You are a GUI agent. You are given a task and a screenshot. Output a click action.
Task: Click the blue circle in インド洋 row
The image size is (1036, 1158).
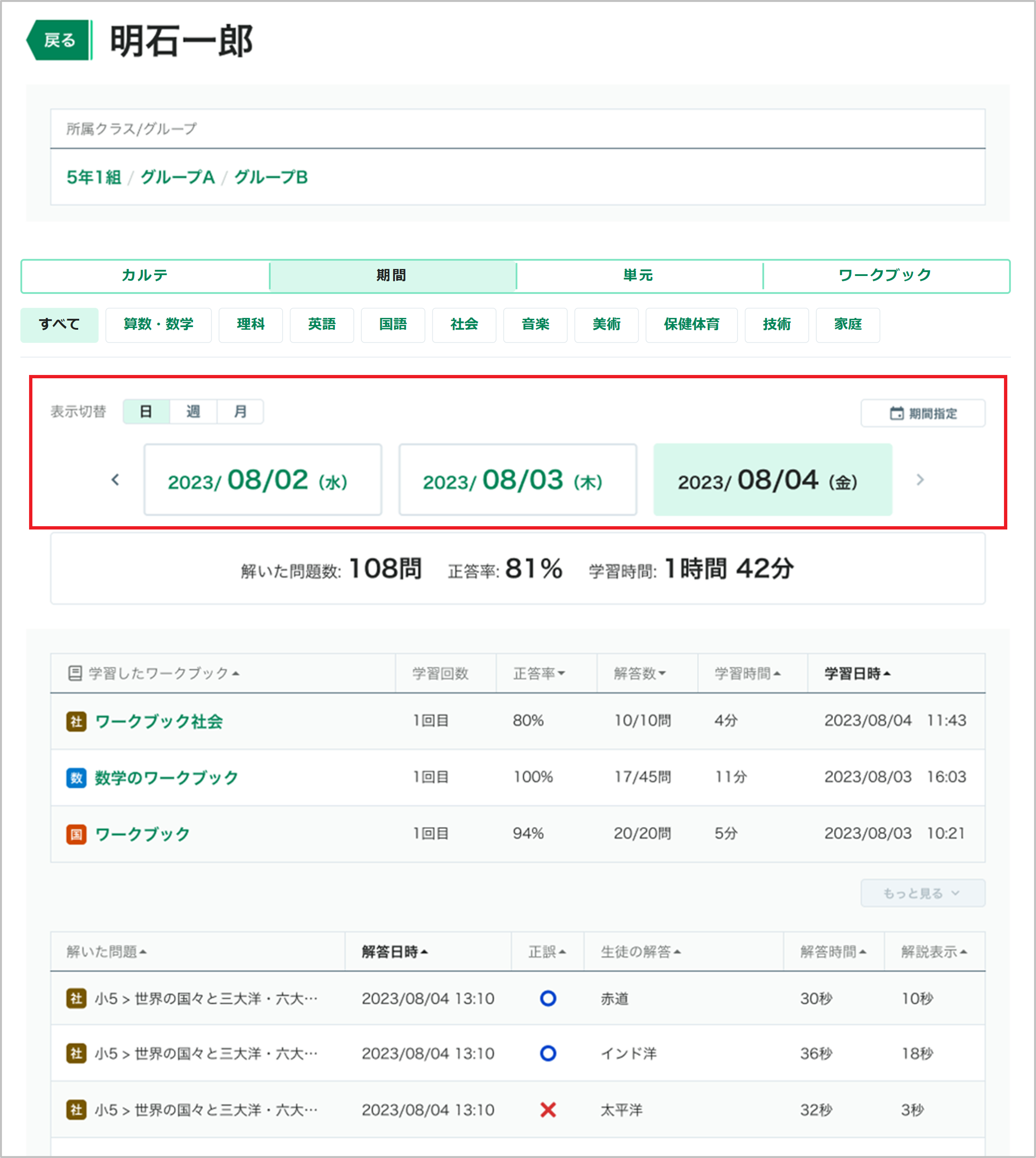tap(548, 1053)
